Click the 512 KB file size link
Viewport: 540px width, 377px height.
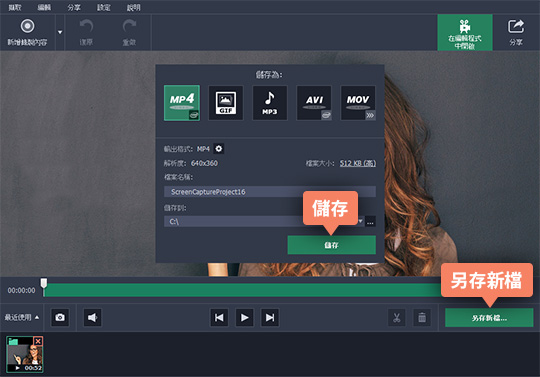(x=357, y=163)
